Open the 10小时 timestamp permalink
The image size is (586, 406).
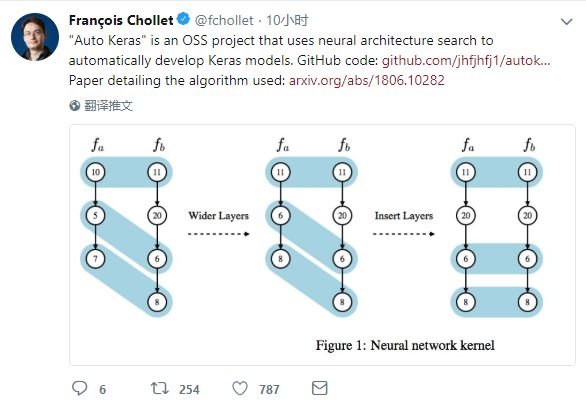click(x=287, y=20)
